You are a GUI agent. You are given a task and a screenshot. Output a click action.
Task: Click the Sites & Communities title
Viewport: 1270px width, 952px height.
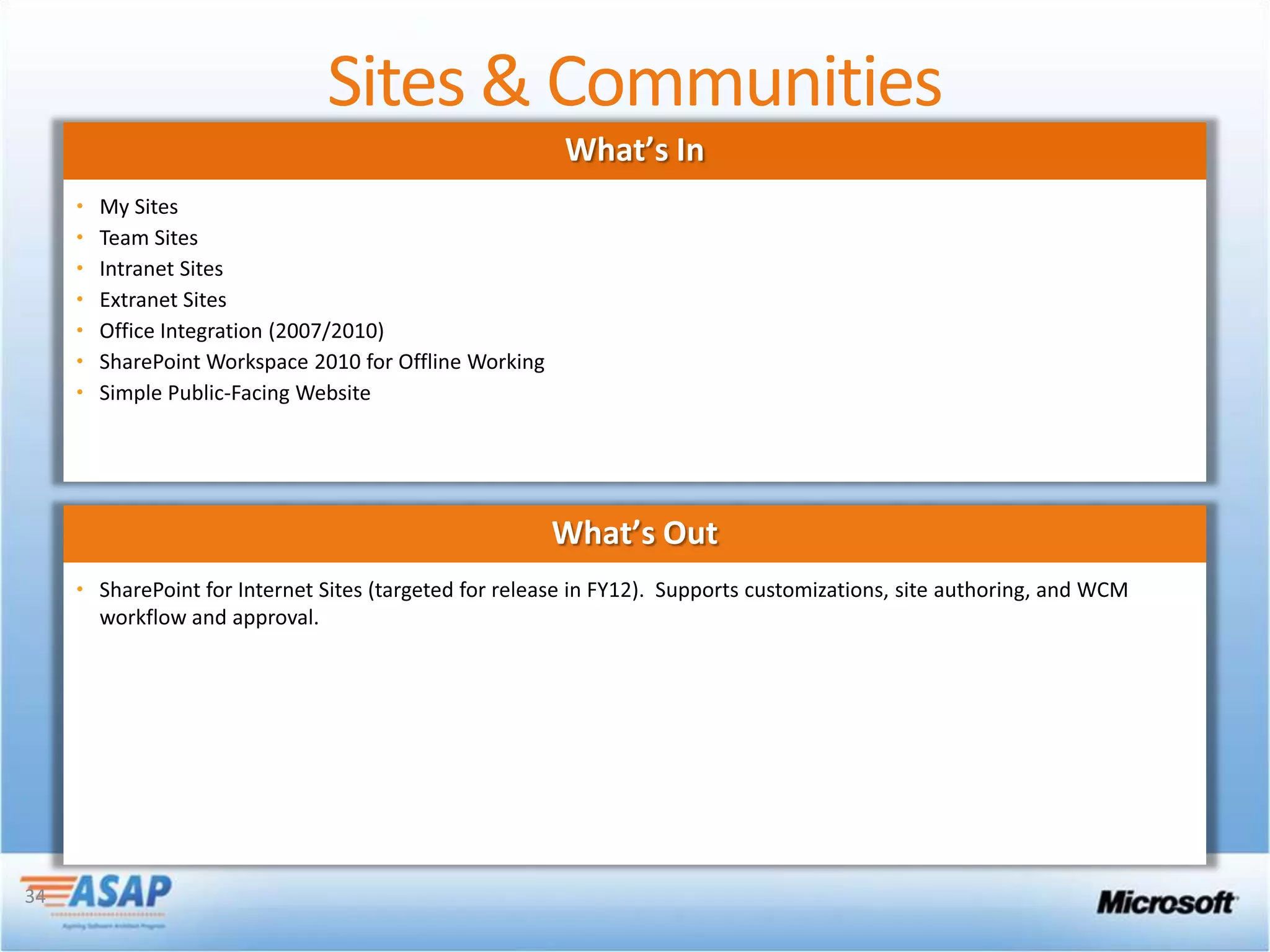pyautogui.click(x=634, y=82)
